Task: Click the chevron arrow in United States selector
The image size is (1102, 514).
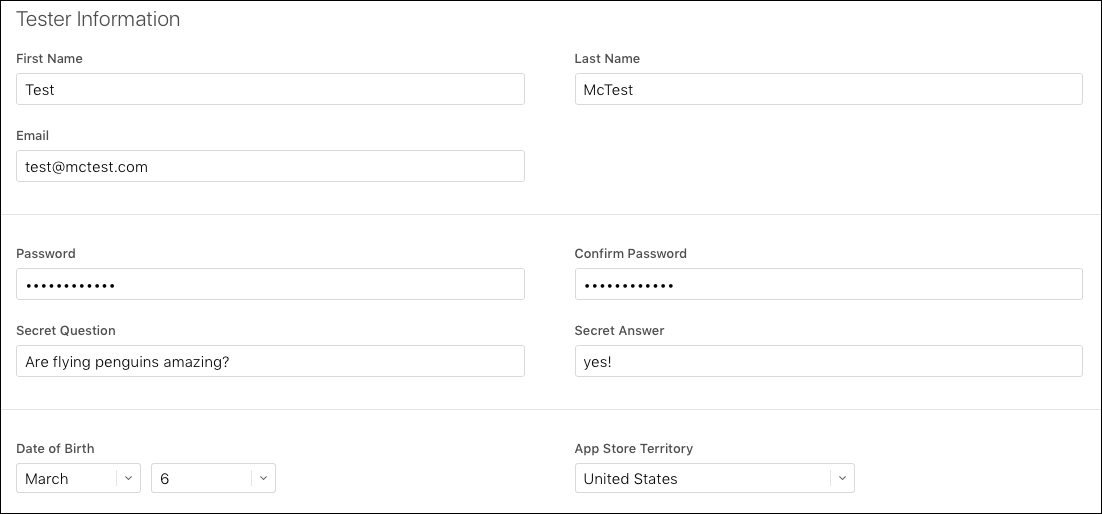Action: coord(842,478)
